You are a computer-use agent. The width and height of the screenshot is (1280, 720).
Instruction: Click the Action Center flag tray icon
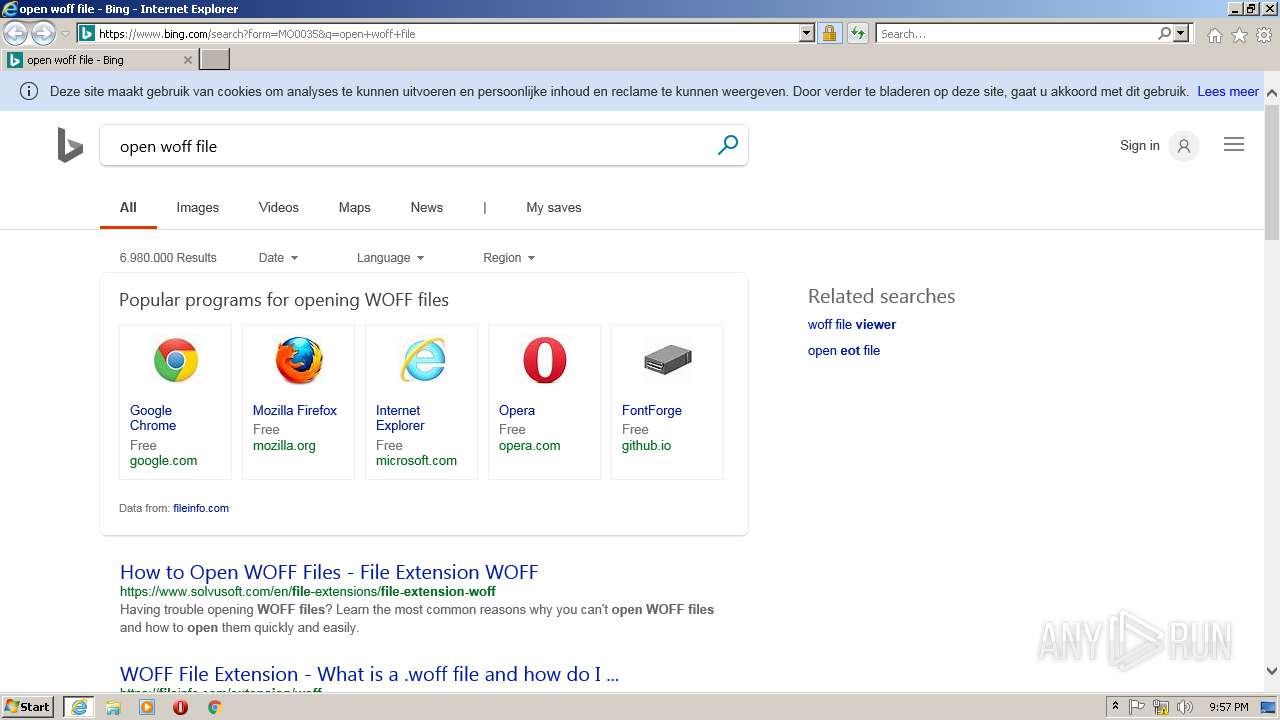(x=1137, y=707)
